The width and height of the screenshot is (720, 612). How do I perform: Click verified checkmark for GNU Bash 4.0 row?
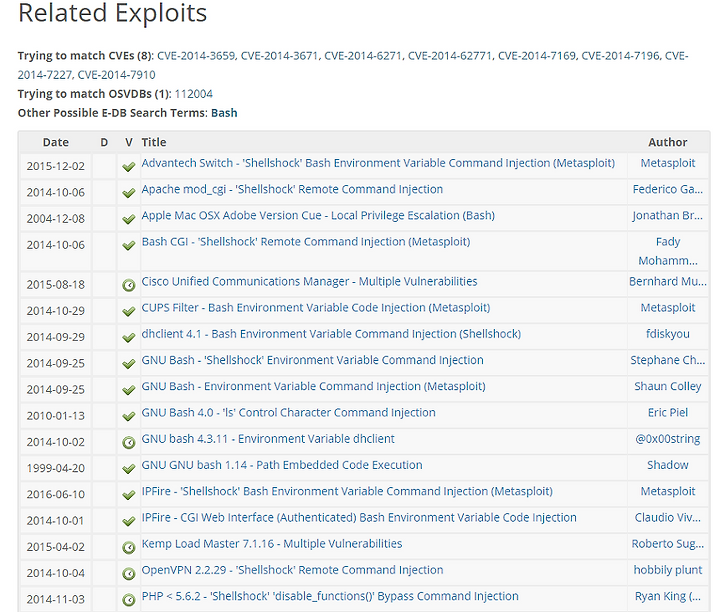129,416
